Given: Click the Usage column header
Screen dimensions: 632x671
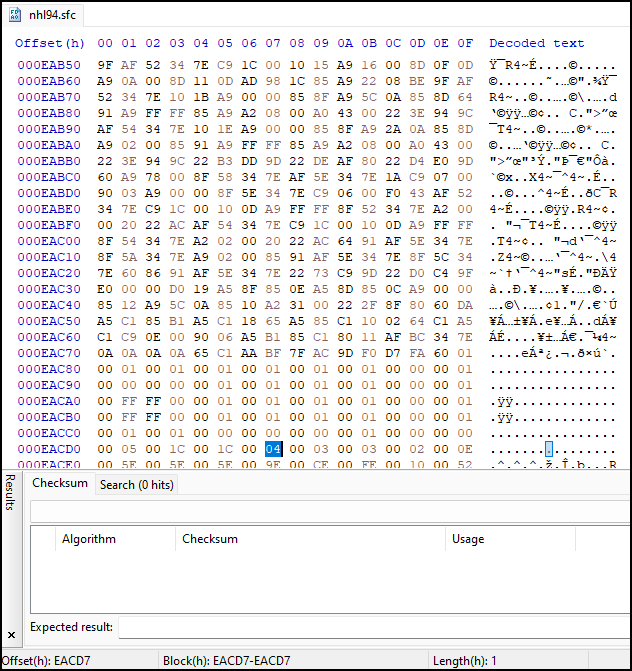Looking at the screenshot, I should coord(468,539).
